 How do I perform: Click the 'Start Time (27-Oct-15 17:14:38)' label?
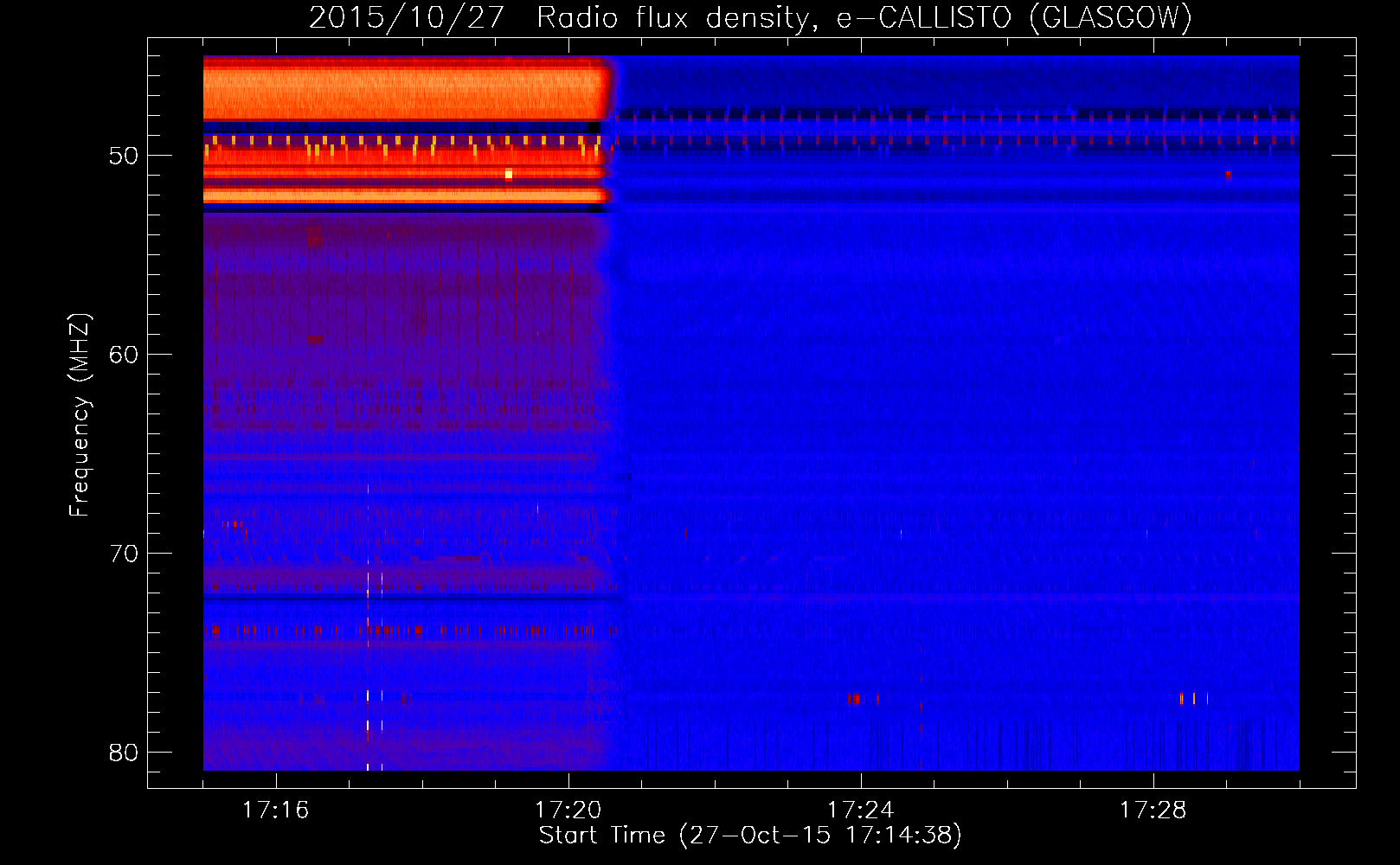click(750, 836)
